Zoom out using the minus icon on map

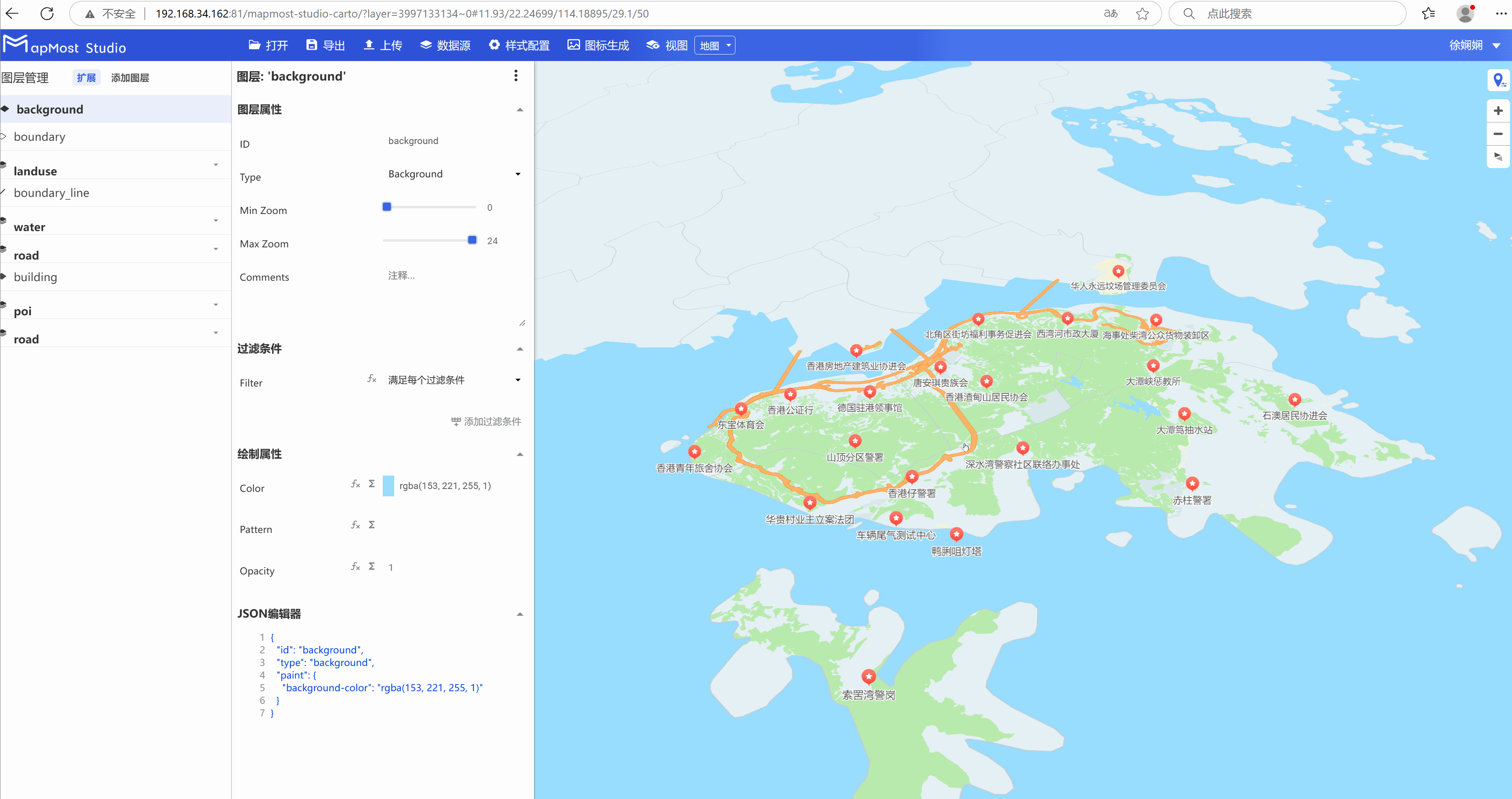(1498, 134)
